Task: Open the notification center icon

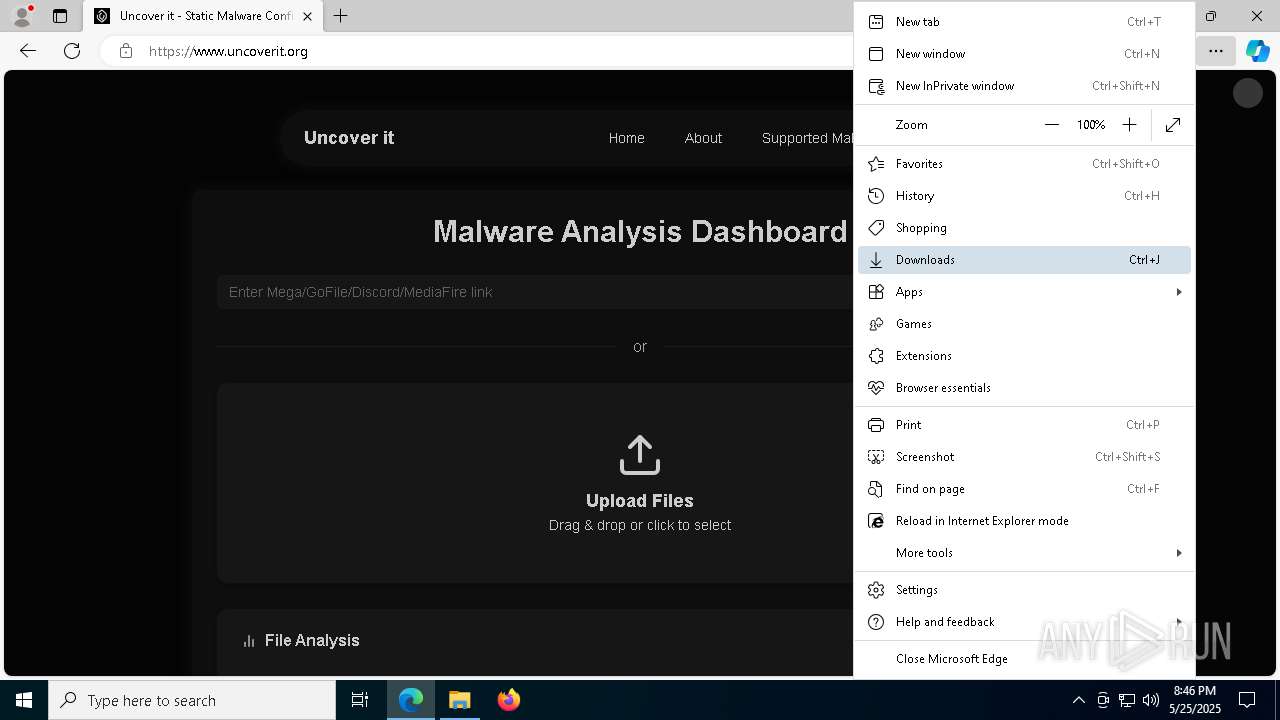Action: pyautogui.click(x=1247, y=700)
